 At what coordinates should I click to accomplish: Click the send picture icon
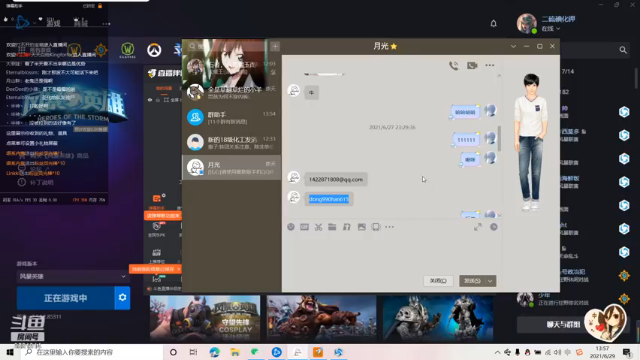362,227
